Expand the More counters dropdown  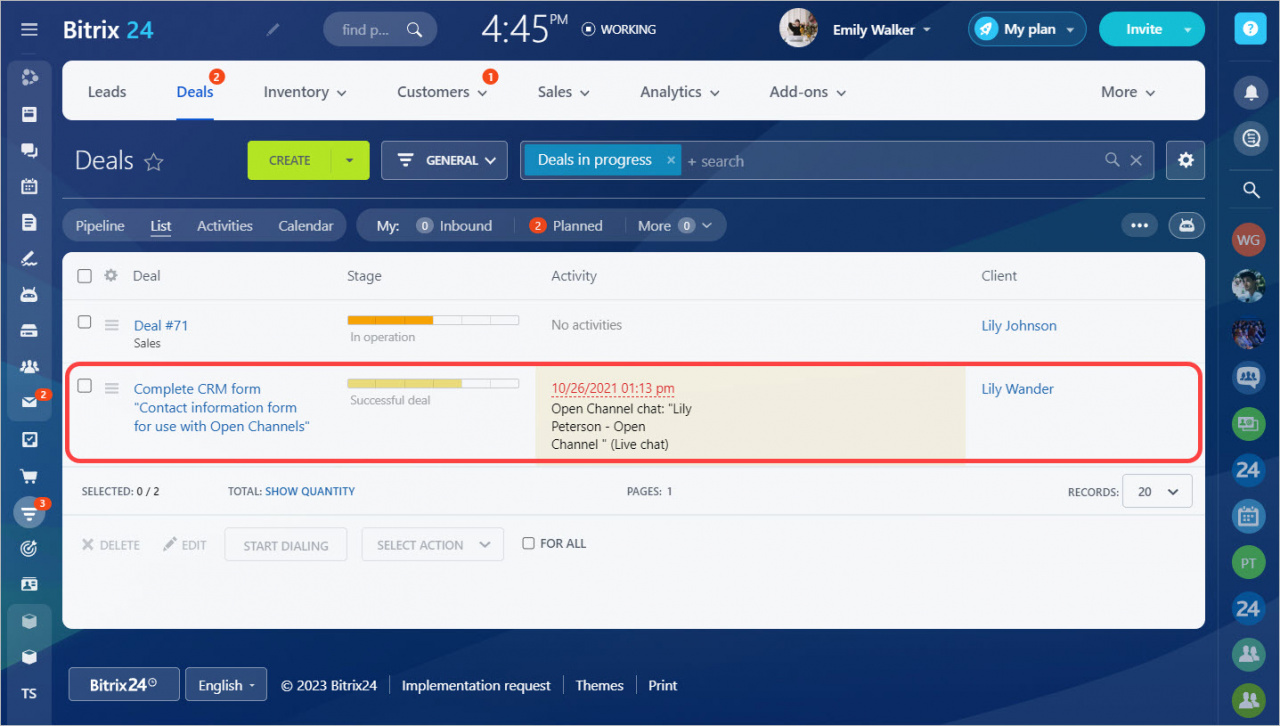[675, 226]
